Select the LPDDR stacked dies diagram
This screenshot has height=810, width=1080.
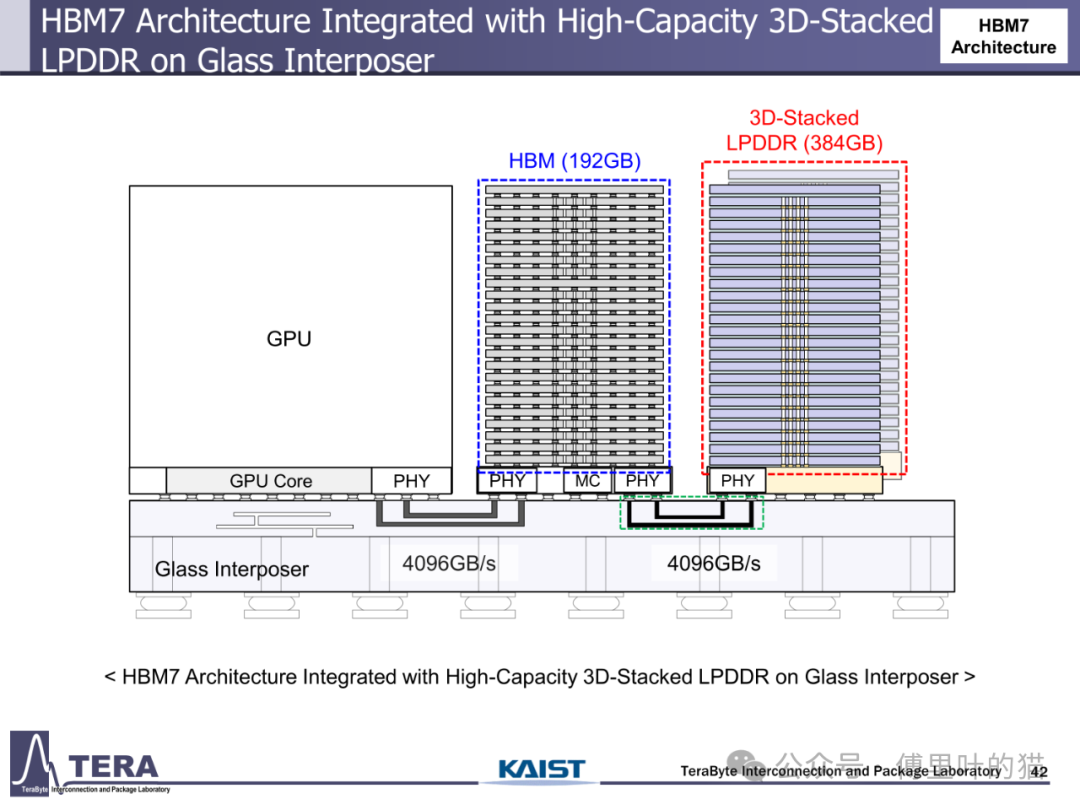tap(804, 318)
